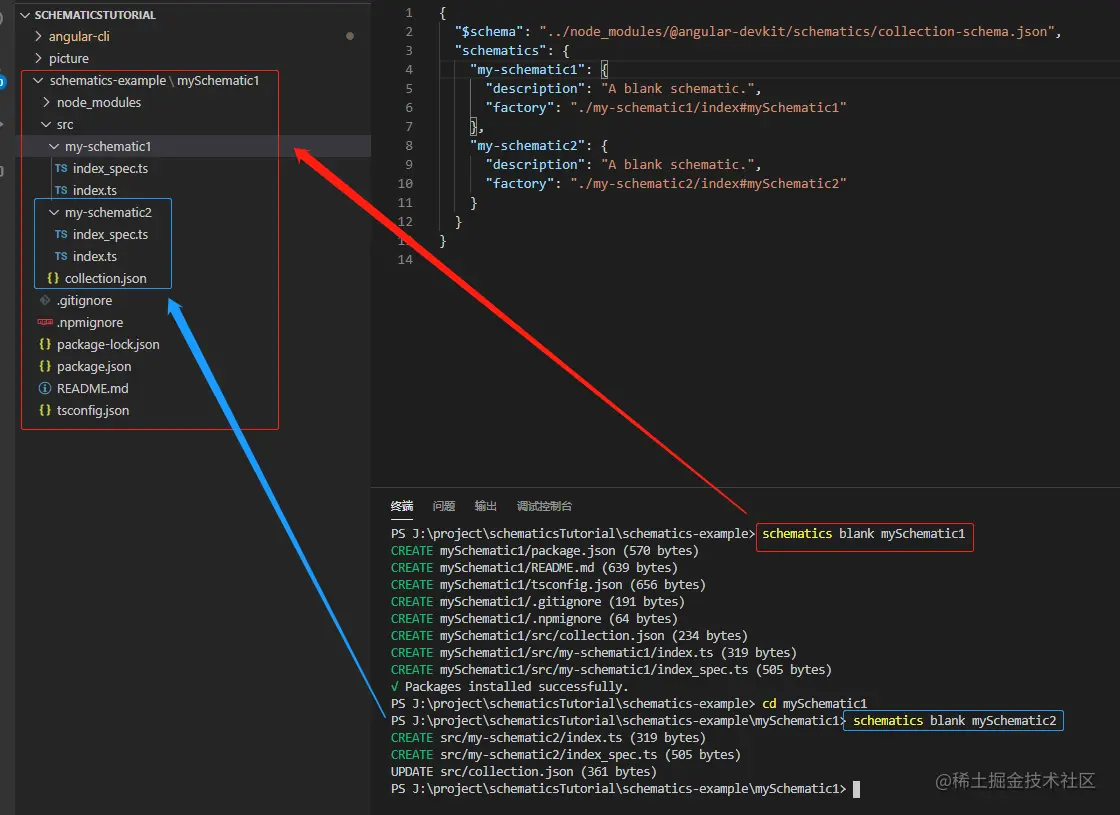Image resolution: width=1120 pixels, height=815 pixels.
Task: Select the node_modules folder
Action: 99,103
